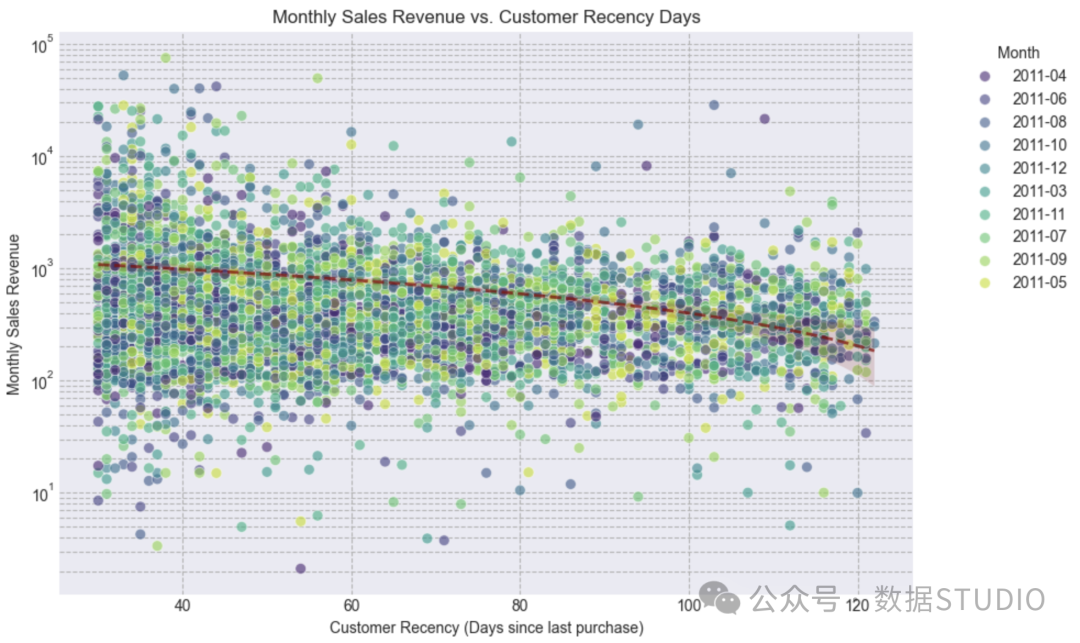Select the "60" x-axis tick label
This screenshot has height=643, width=1080.
pos(351,605)
